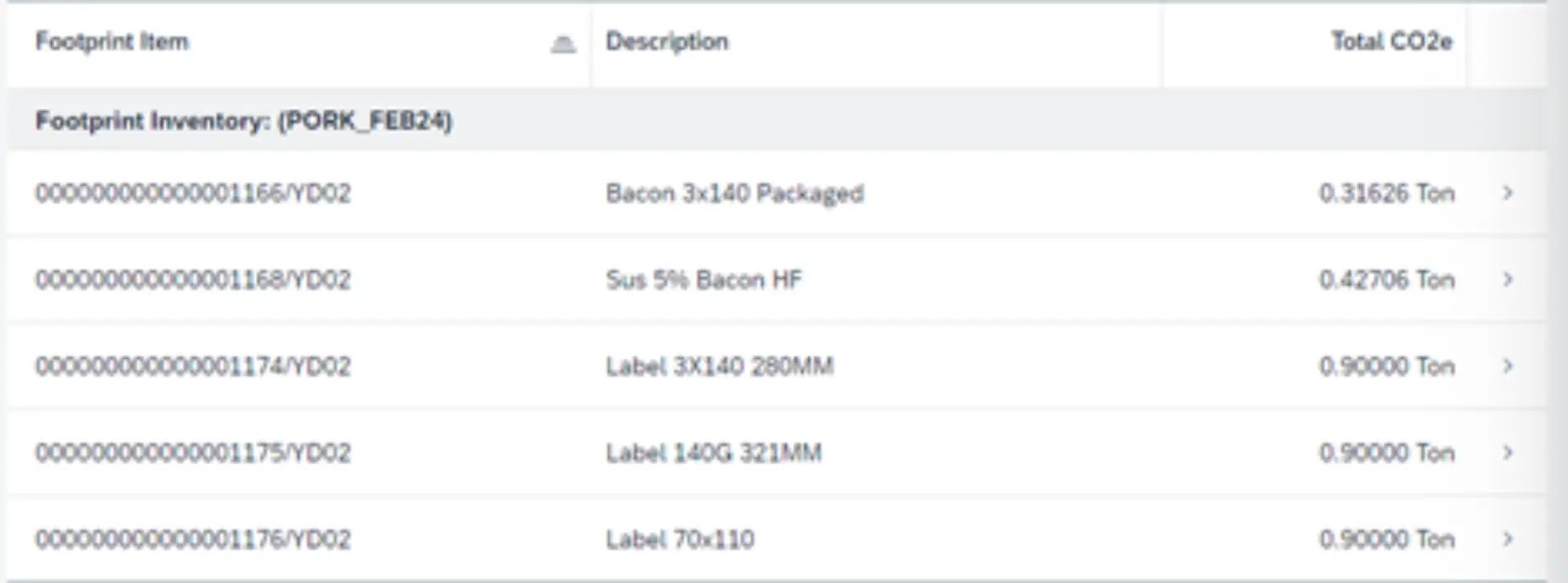Open details arrow for Label 3X140 280MM
The width and height of the screenshot is (1568, 583).
[x=1508, y=366]
